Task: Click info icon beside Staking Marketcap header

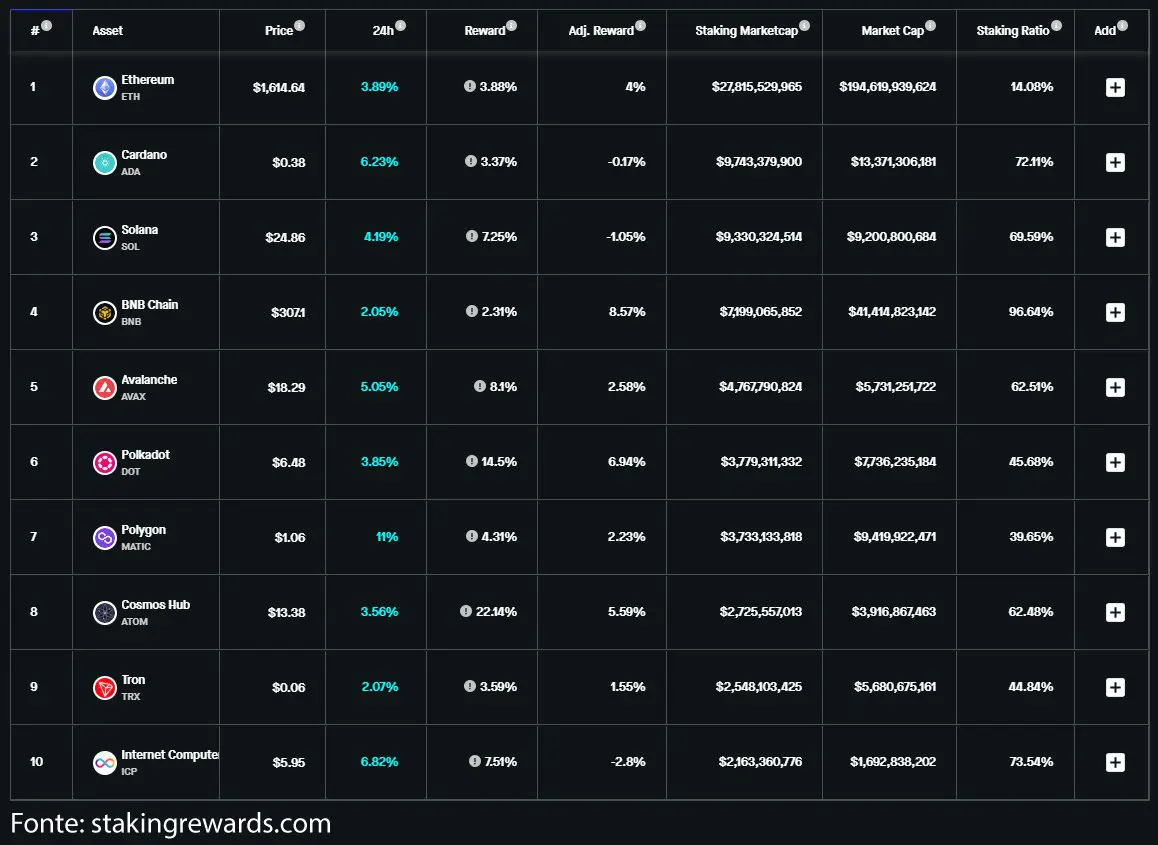Action: tap(804, 26)
